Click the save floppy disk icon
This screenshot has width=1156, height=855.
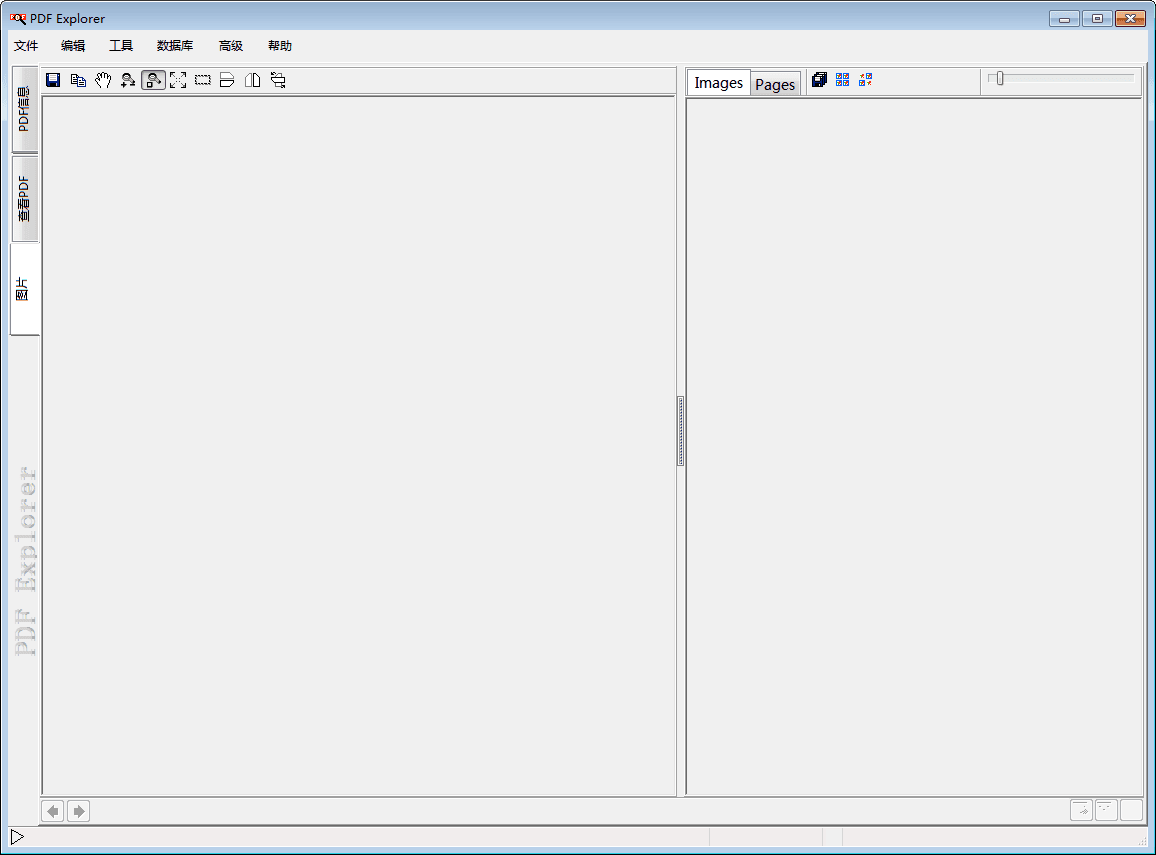[x=53, y=80]
